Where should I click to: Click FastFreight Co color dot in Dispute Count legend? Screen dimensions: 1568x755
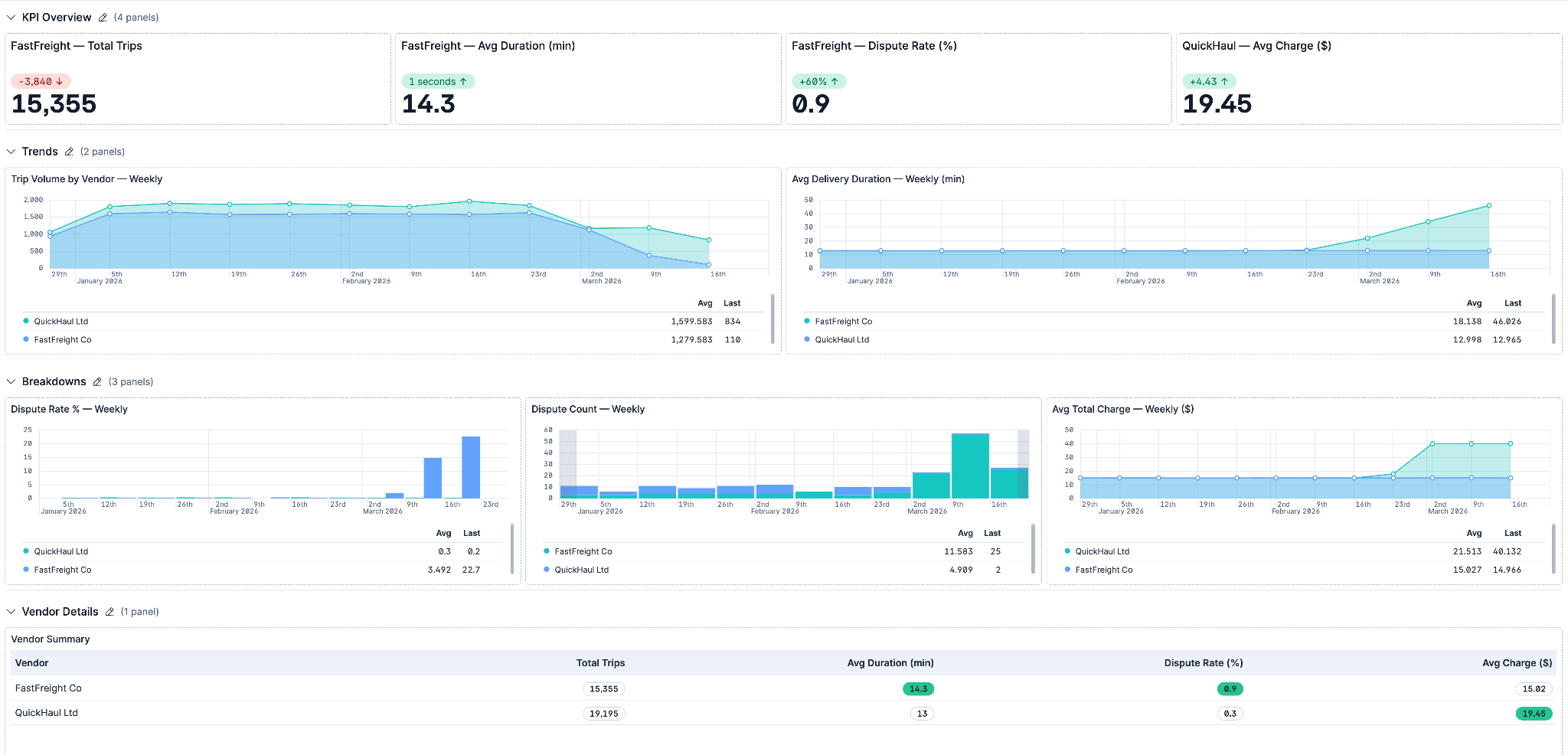pos(547,551)
